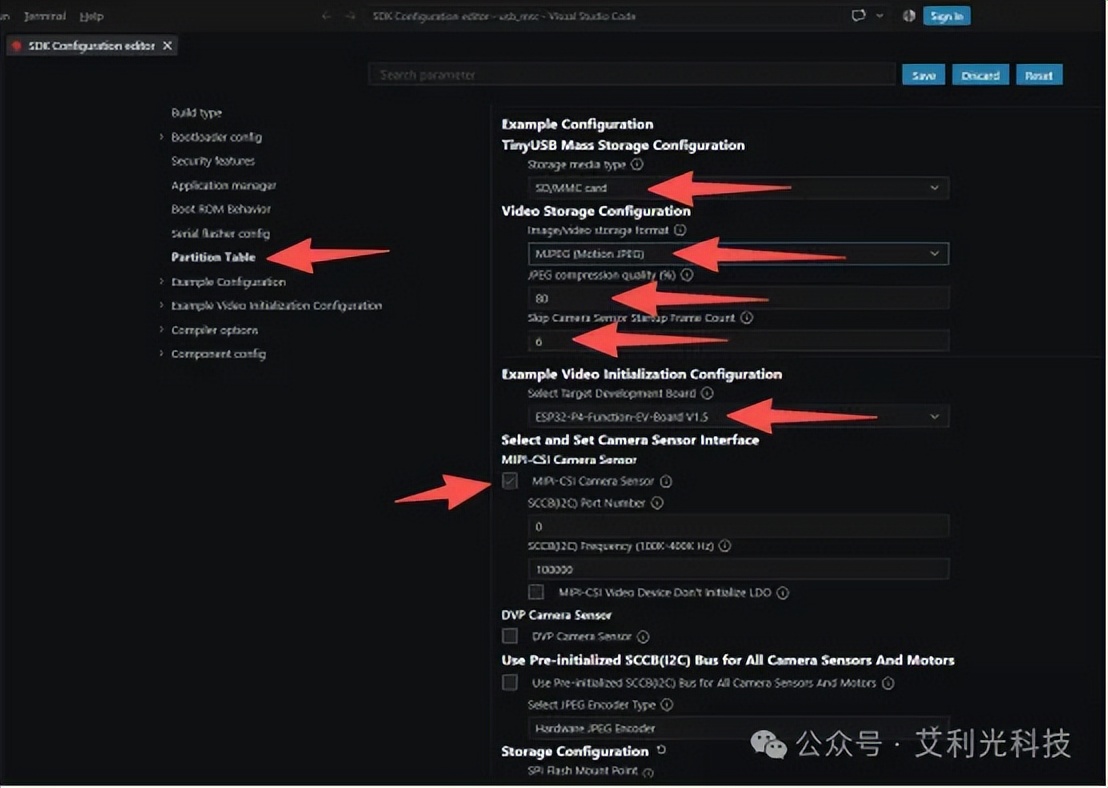
Task: Expand Compiler options section
Action: [x=214, y=330]
